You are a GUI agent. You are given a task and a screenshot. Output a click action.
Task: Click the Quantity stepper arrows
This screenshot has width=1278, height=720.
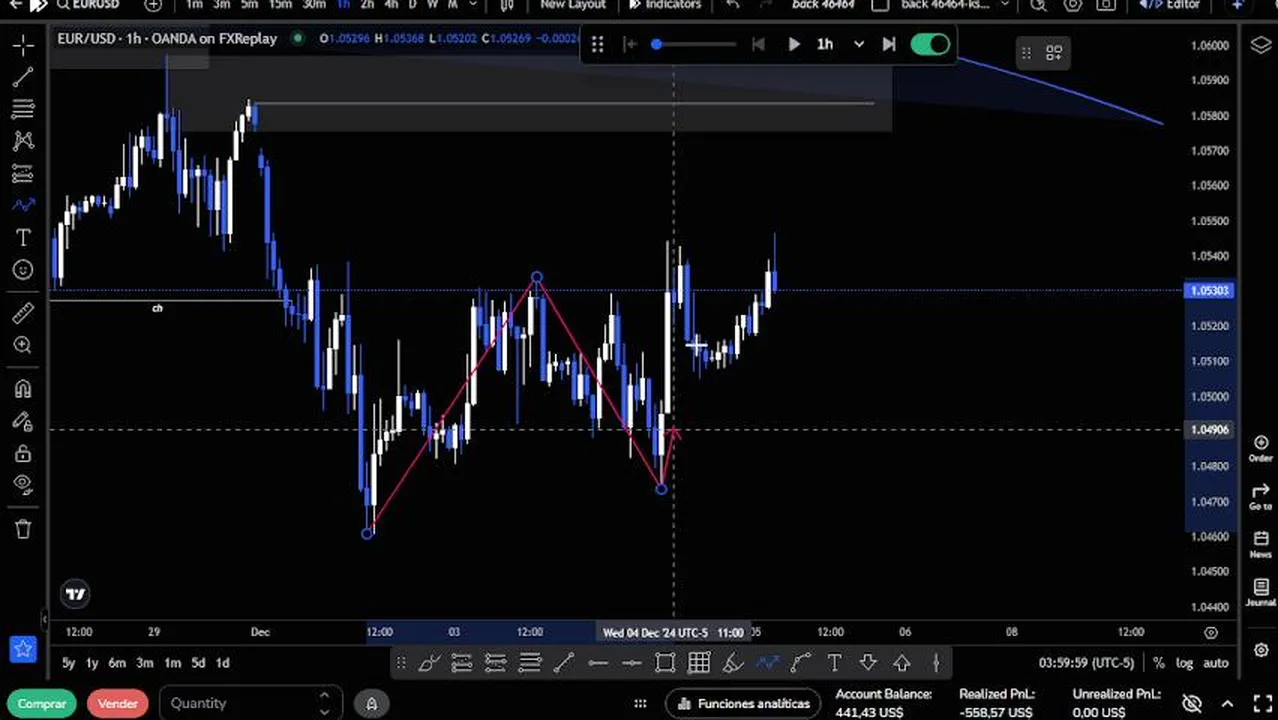pos(324,704)
